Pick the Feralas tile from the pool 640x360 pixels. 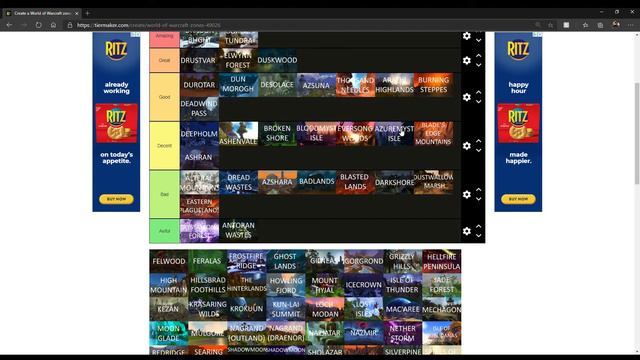click(x=207, y=261)
